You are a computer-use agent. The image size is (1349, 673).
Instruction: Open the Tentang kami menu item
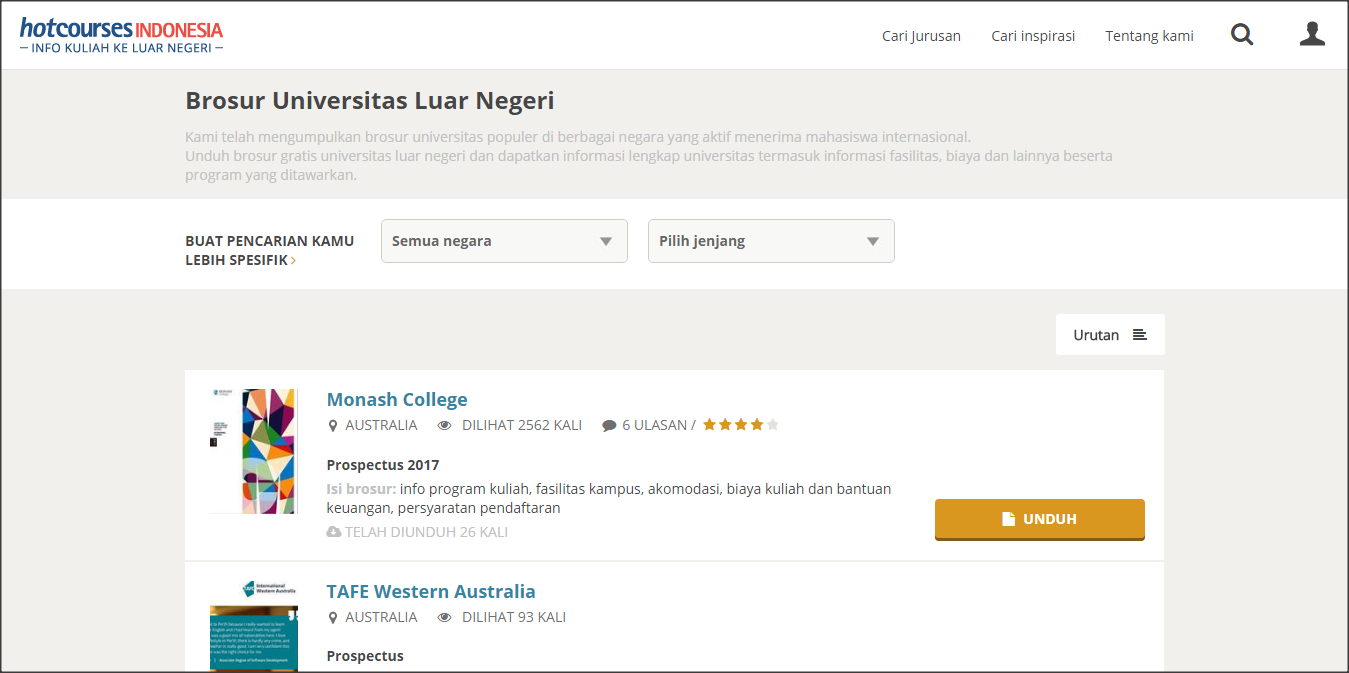pyautogui.click(x=1149, y=36)
